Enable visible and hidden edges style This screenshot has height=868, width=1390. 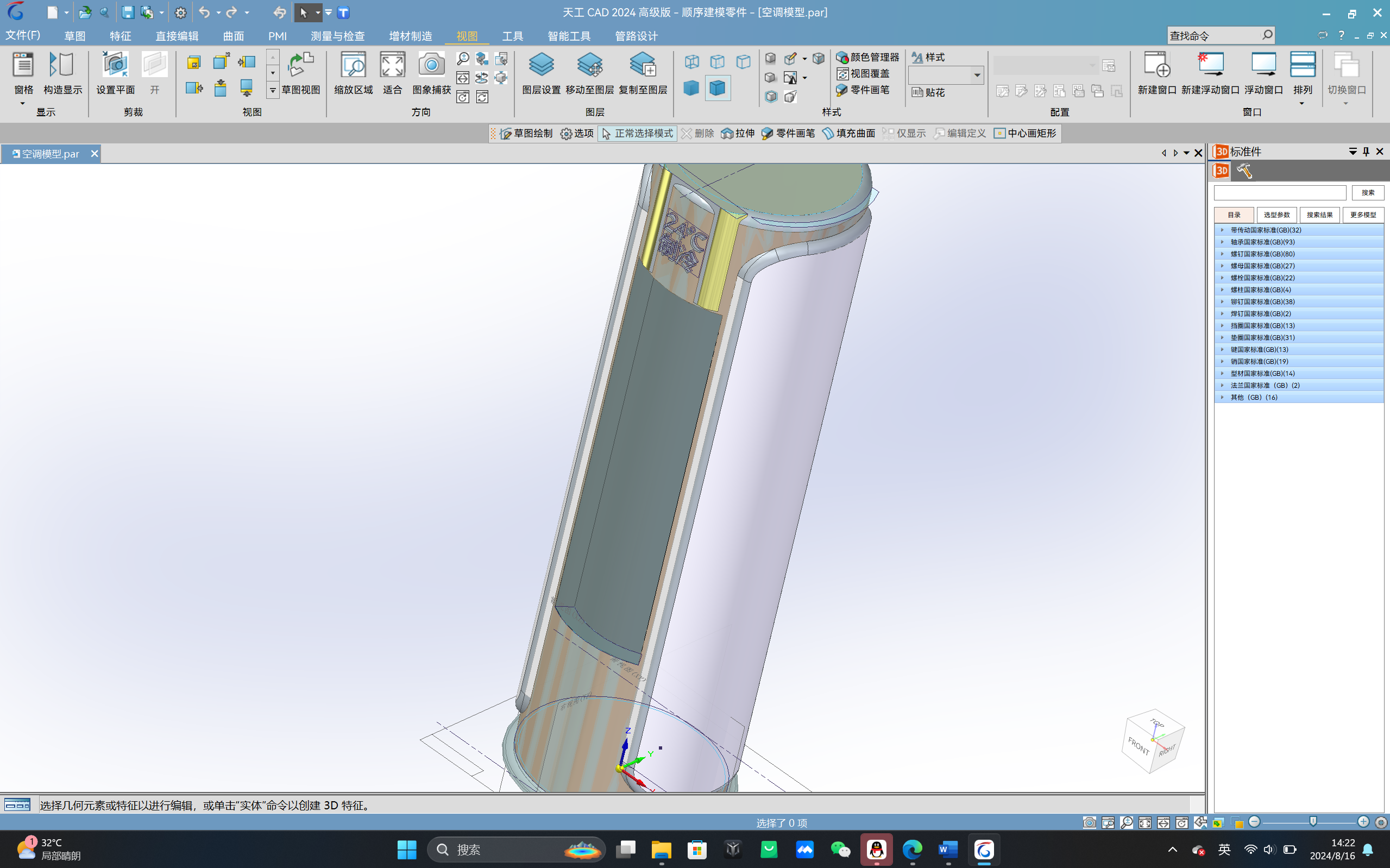718,61
